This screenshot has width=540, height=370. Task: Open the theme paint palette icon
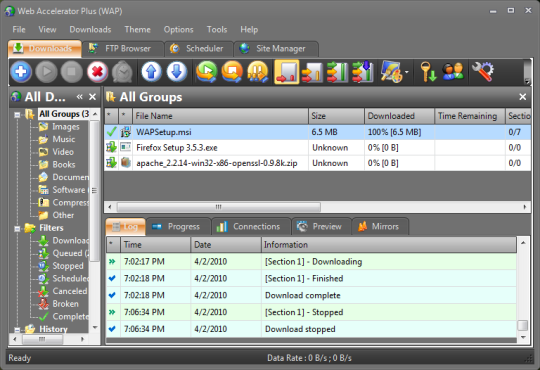point(391,72)
